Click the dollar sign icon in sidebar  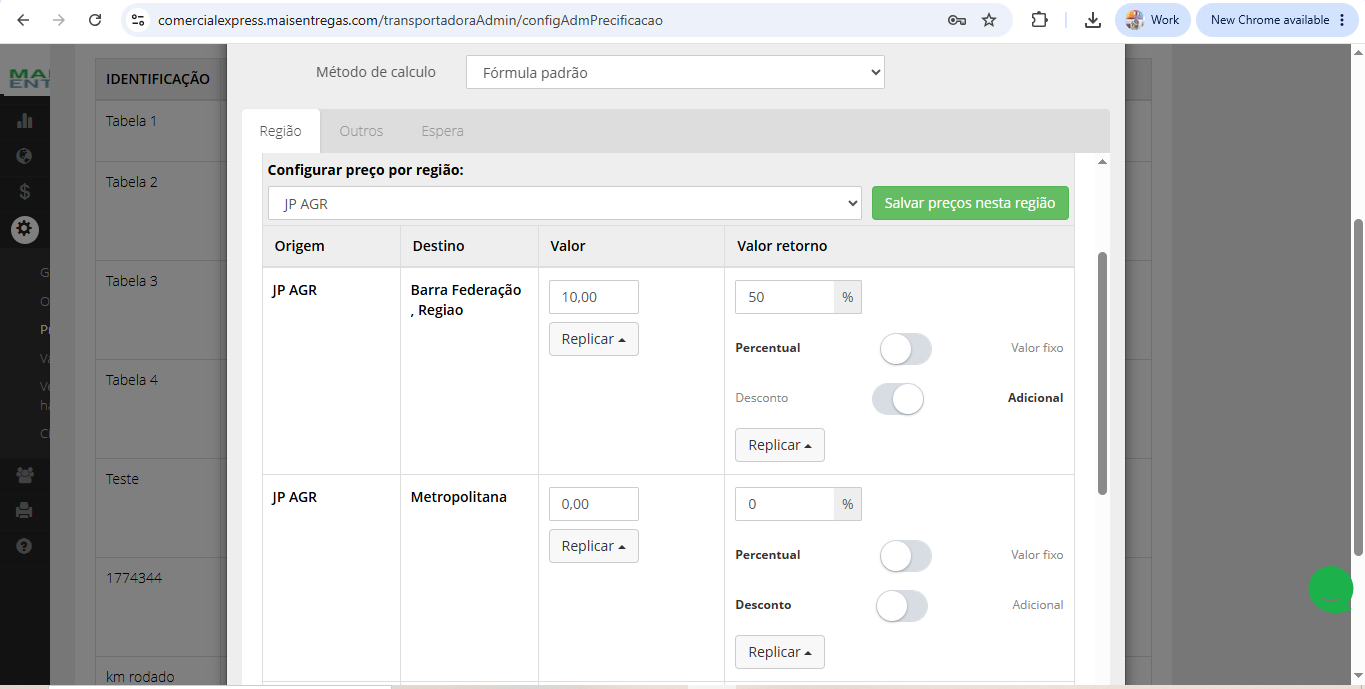(25, 192)
